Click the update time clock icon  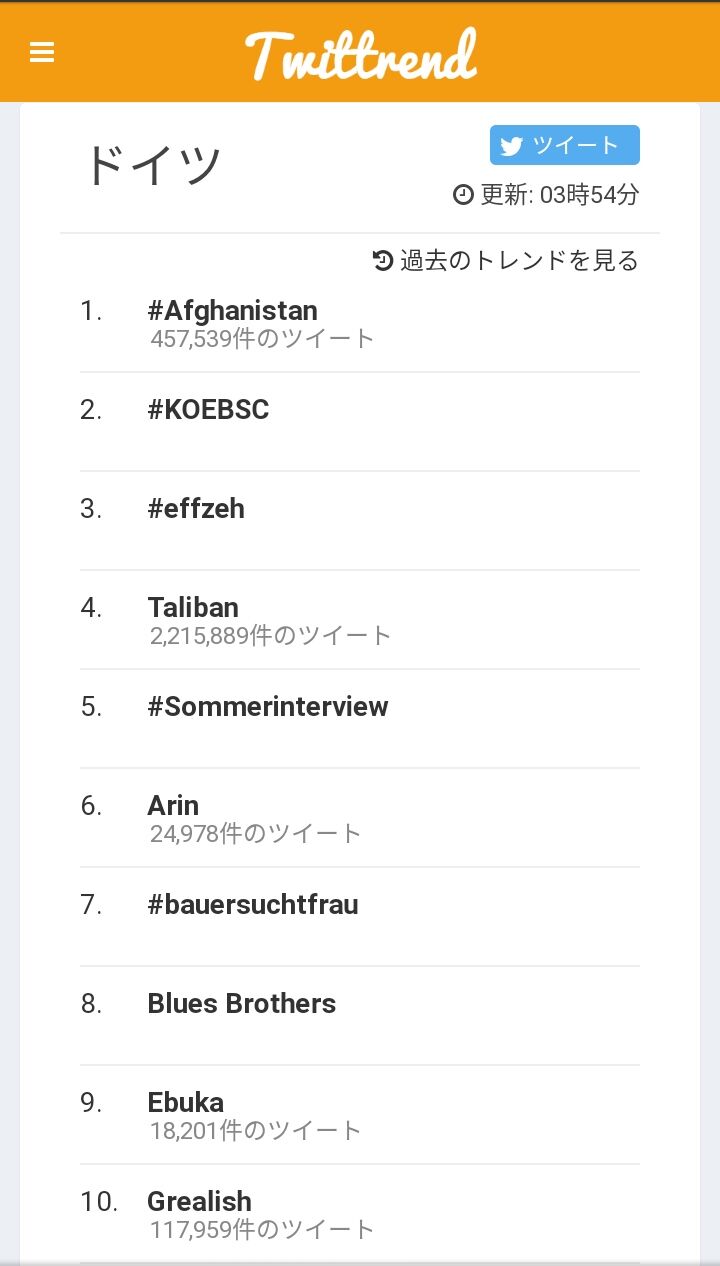463,194
